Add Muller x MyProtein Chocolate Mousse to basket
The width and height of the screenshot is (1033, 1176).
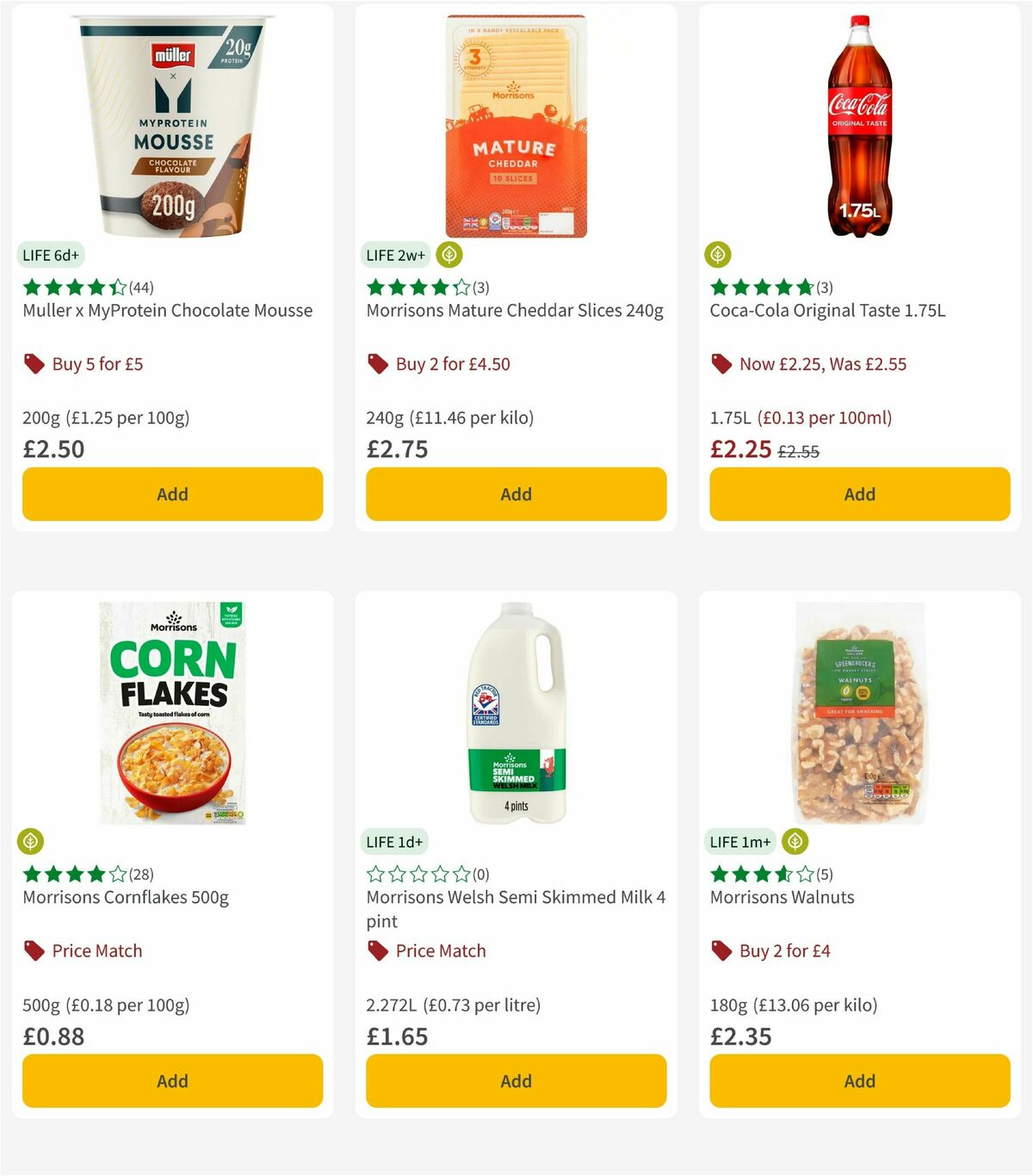tap(172, 494)
